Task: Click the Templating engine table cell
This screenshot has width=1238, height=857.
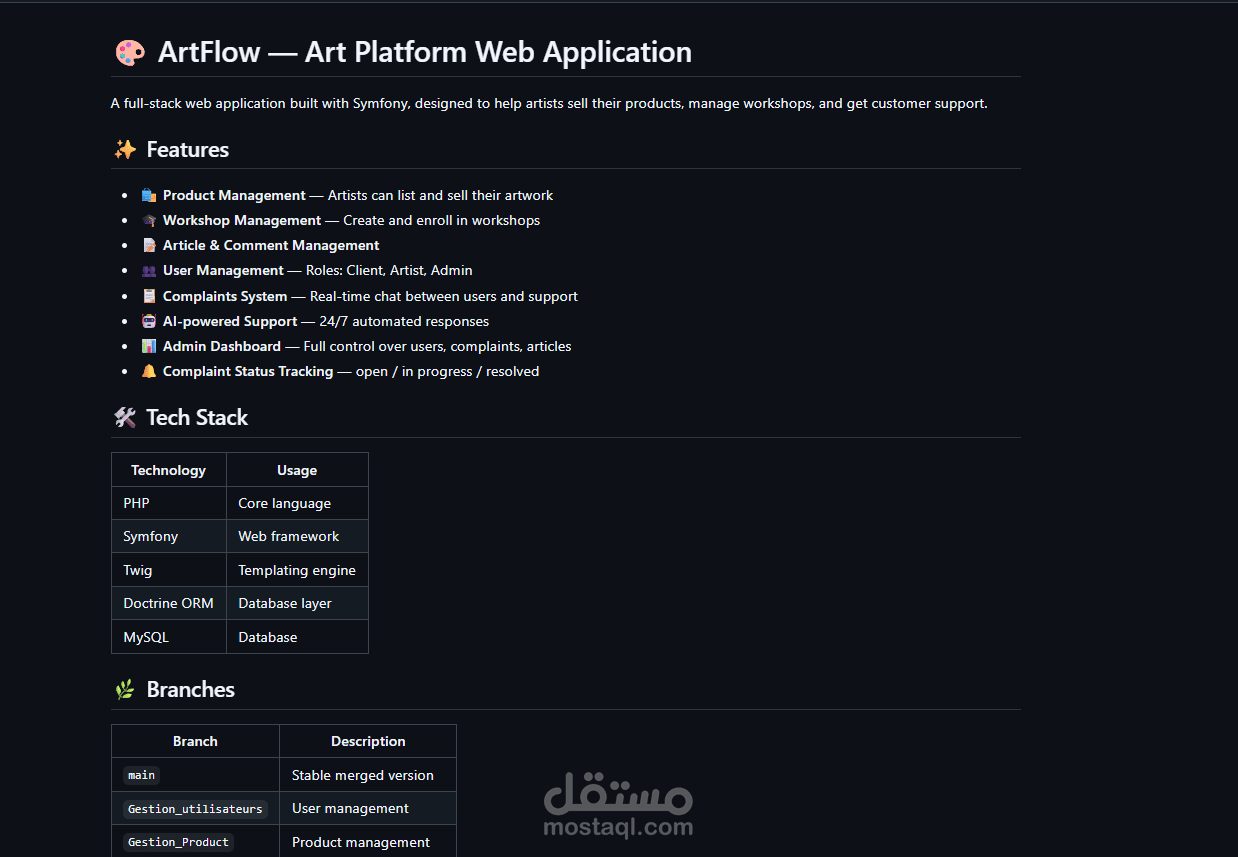Action: click(x=297, y=570)
